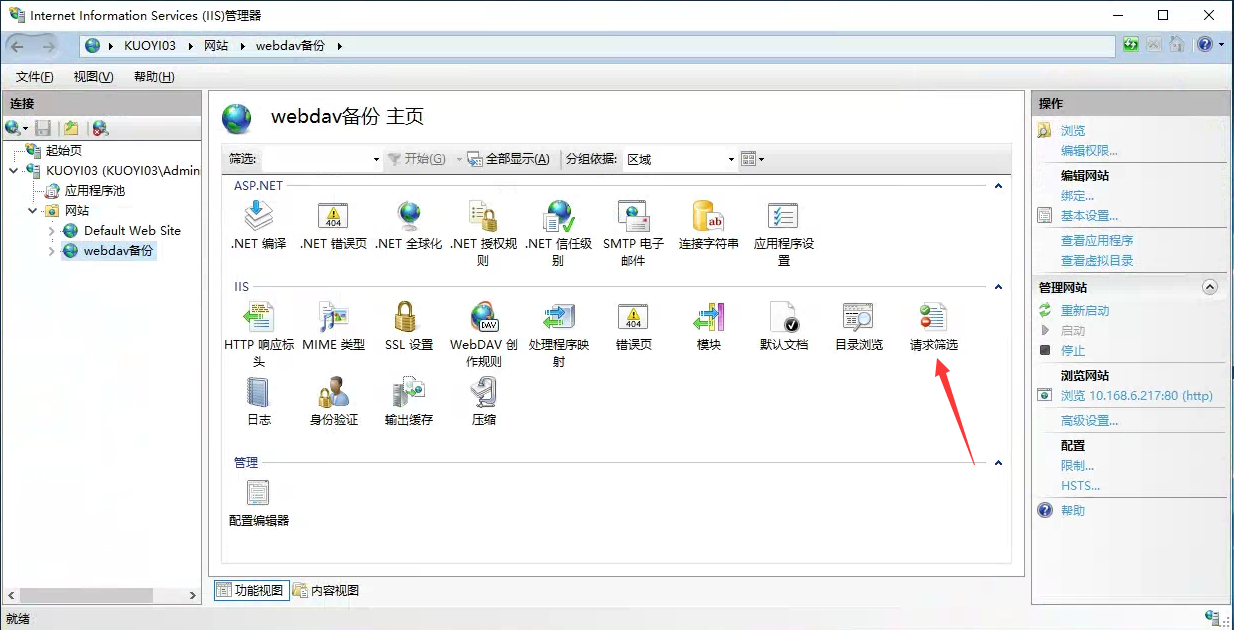Open the 视图(V) menu
Viewport: 1234px width, 630px height.
tap(93, 77)
